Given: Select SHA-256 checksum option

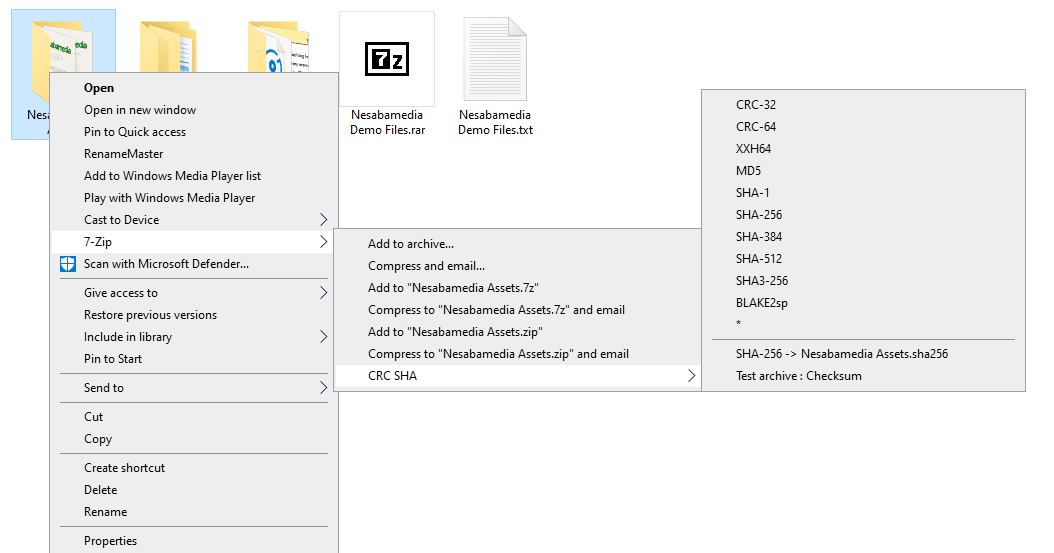Looking at the screenshot, I should 759,215.
